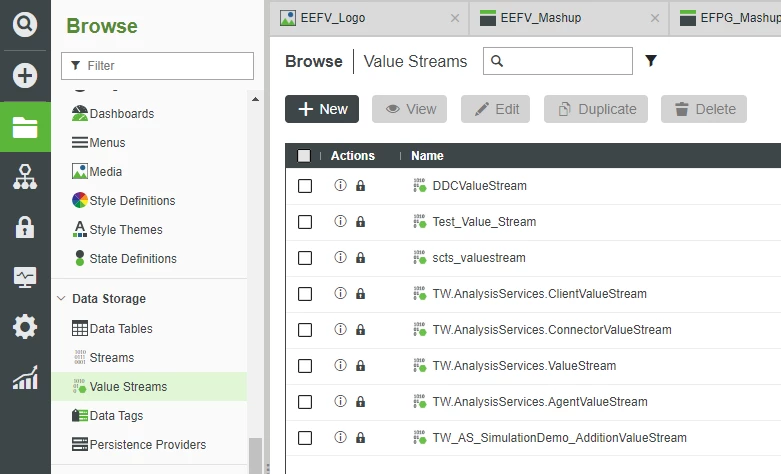Click the filter funnel icon next to search
781x474 pixels.
coord(651,61)
